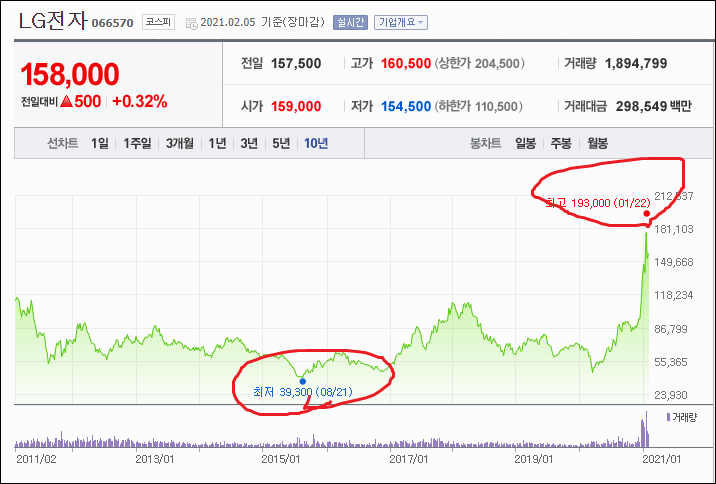Click the 최고 193,000 (01/22) label
The width and height of the screenshot is (716, 484).
point(598,203)
